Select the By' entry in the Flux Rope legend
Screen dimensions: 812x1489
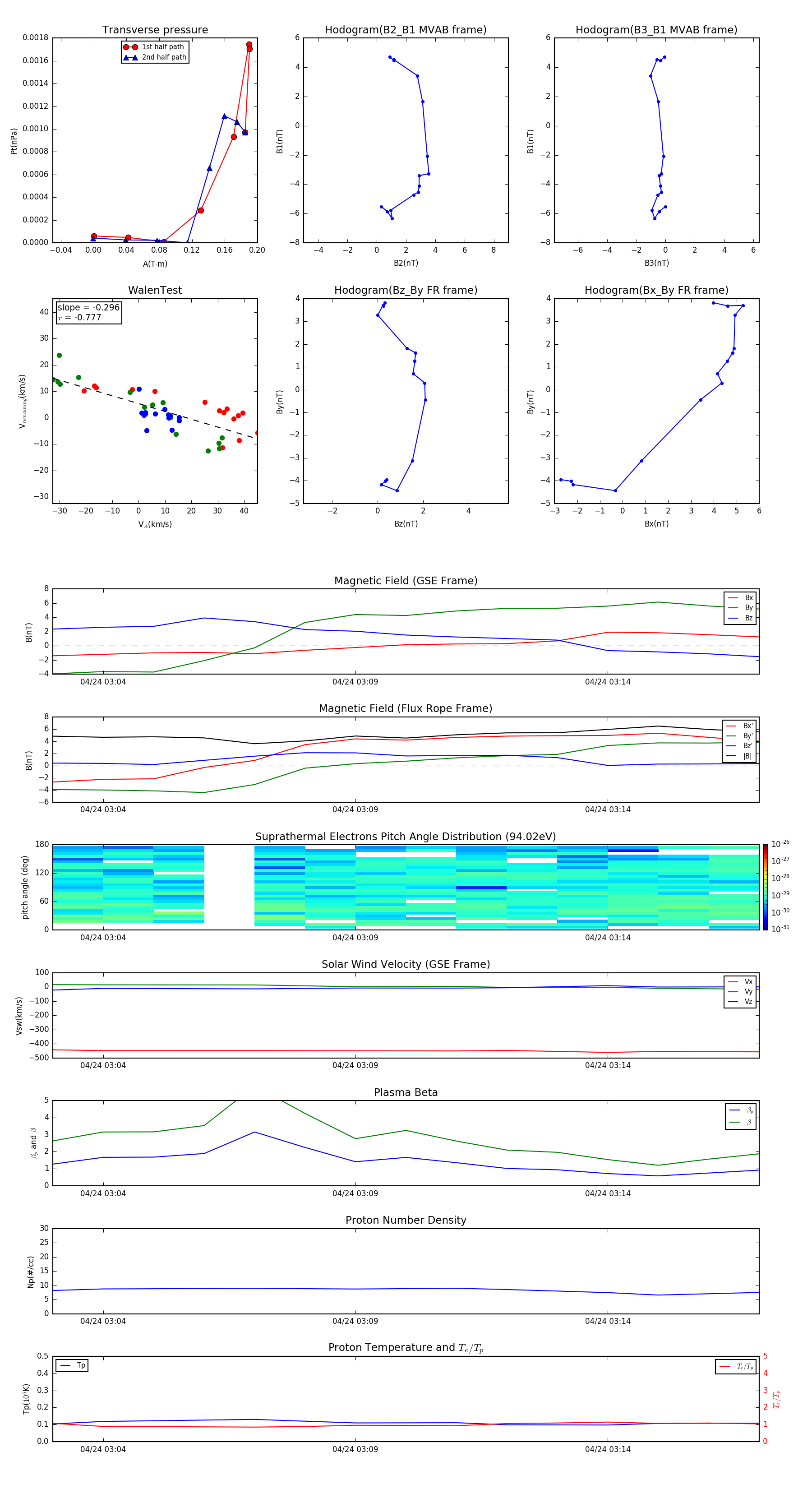point(740,736)
